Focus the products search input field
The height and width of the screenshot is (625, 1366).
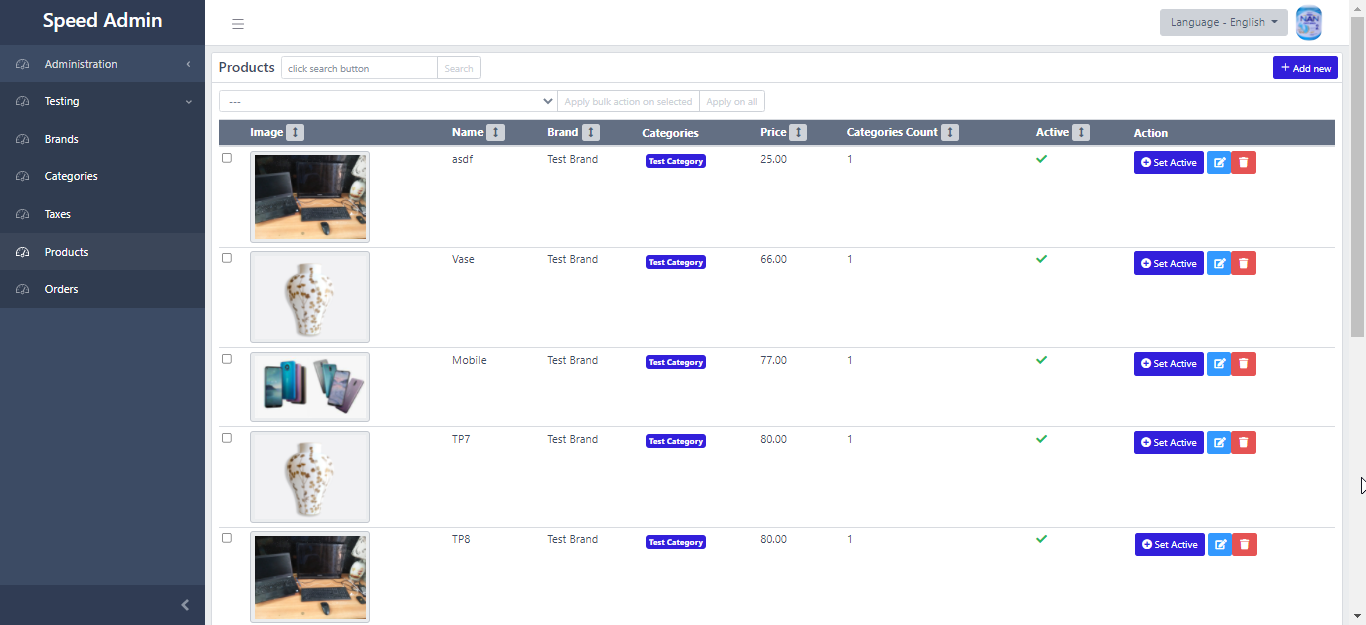(359, 68)
